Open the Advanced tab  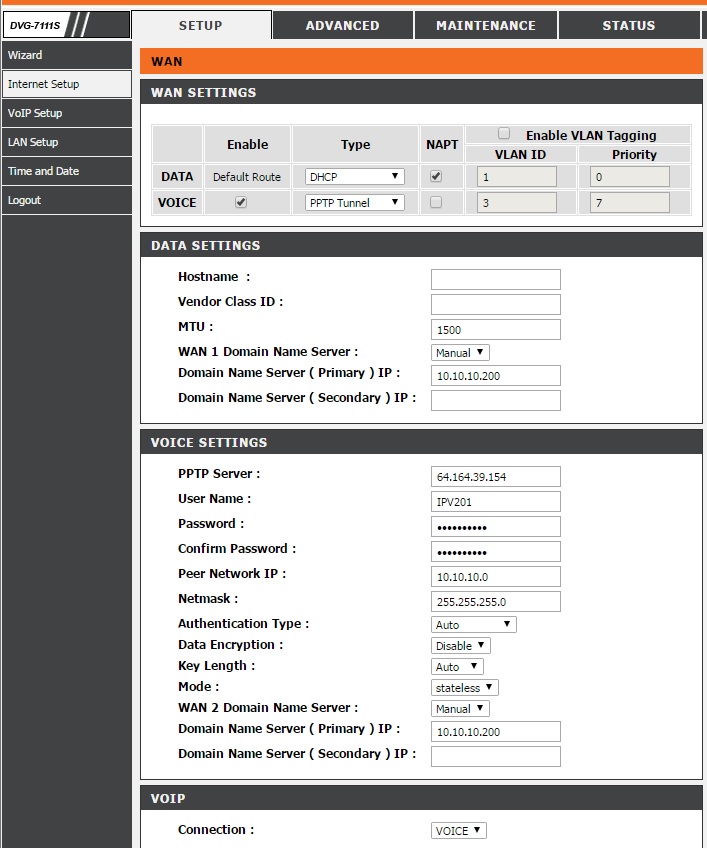342,25
